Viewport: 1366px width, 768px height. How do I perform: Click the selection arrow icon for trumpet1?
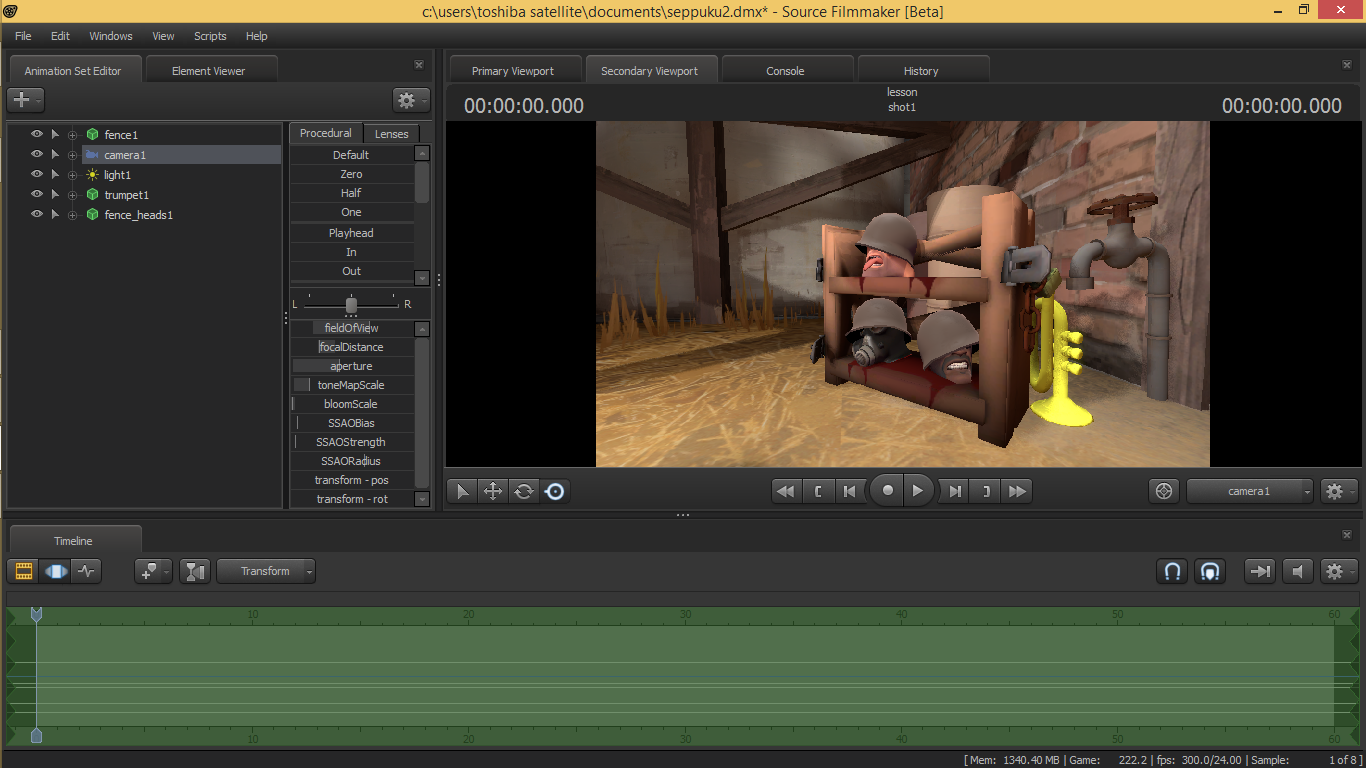[55, 195]
